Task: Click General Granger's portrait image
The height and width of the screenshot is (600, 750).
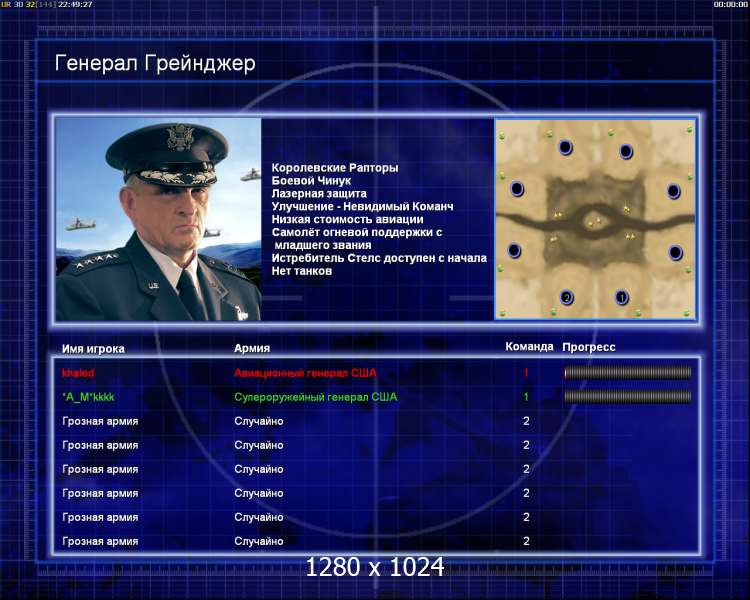Action: tap(158, 219)
